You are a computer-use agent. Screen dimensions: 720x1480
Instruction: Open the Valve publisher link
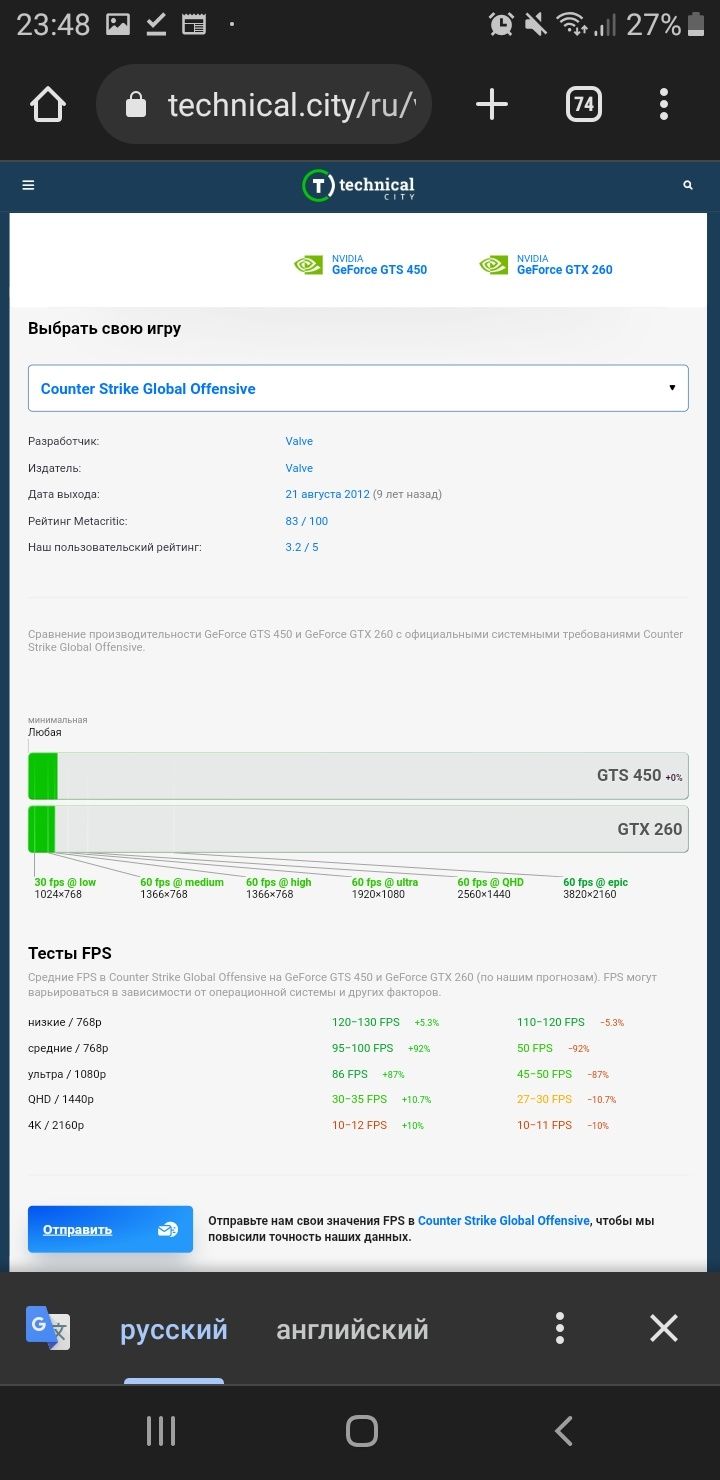click(x=299, y=468)
